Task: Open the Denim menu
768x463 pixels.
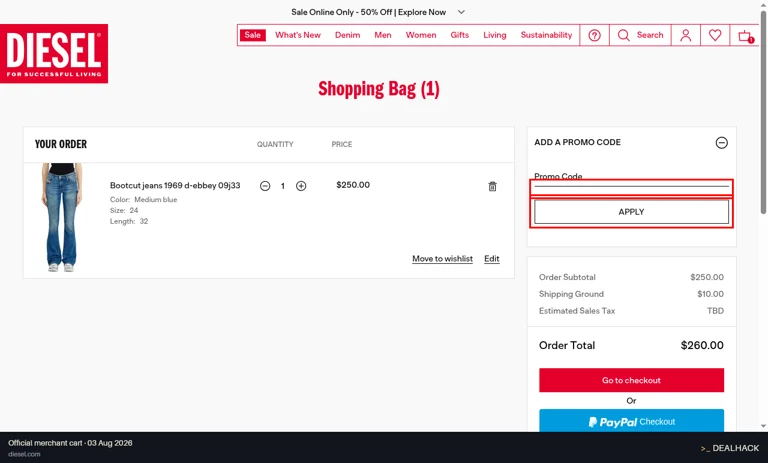Action: tap(347, 35)
